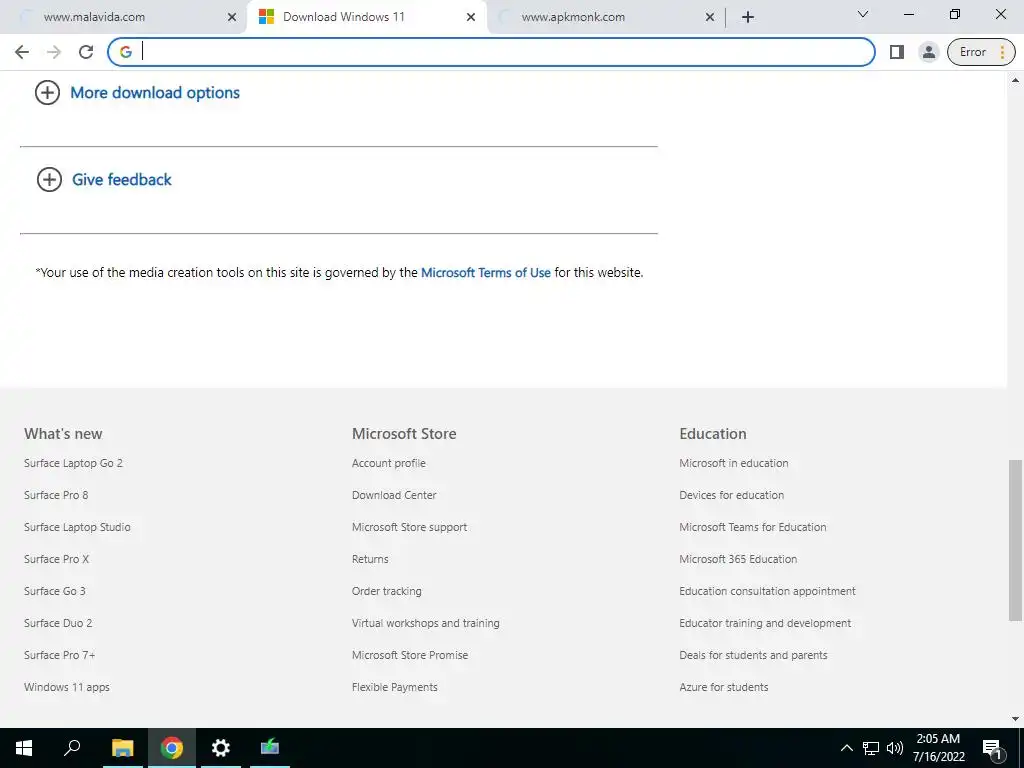
Task: Open the notification center icon
Action: pos(993,748)
